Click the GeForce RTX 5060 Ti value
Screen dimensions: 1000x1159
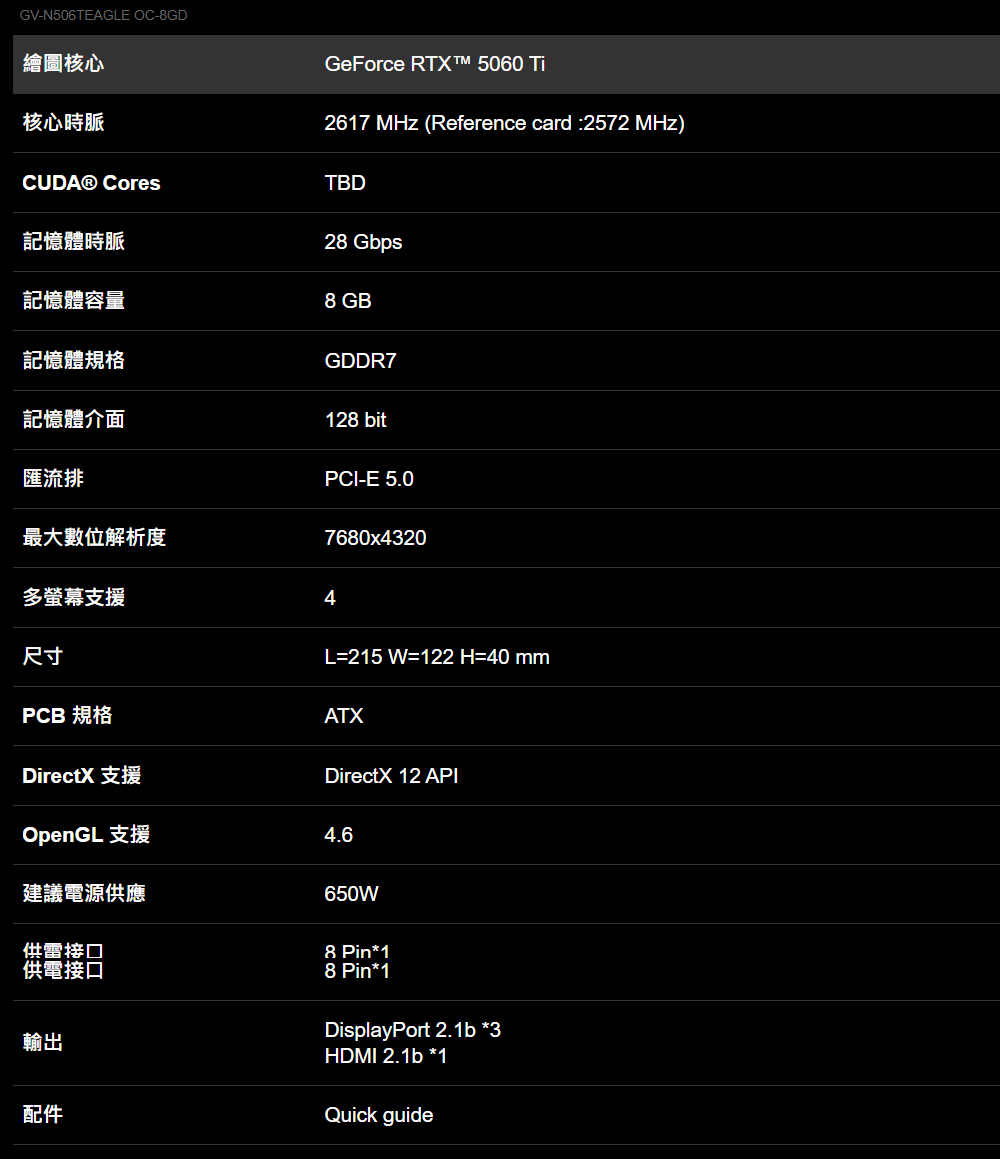(x=435, y=64)
